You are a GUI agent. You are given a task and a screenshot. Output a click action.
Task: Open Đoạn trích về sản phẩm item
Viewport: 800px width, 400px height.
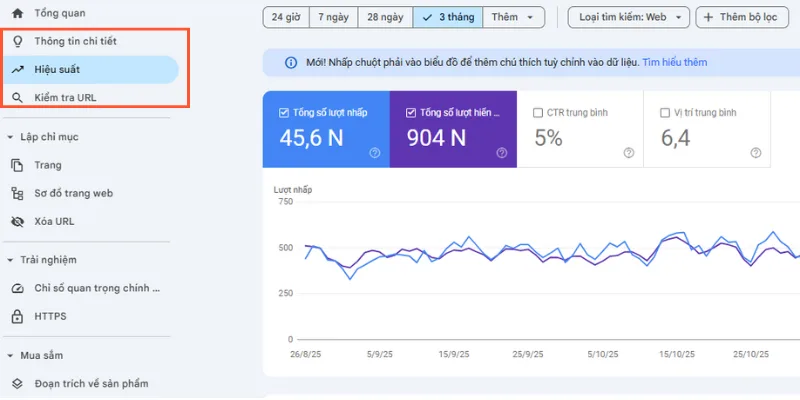pos(90,384)
